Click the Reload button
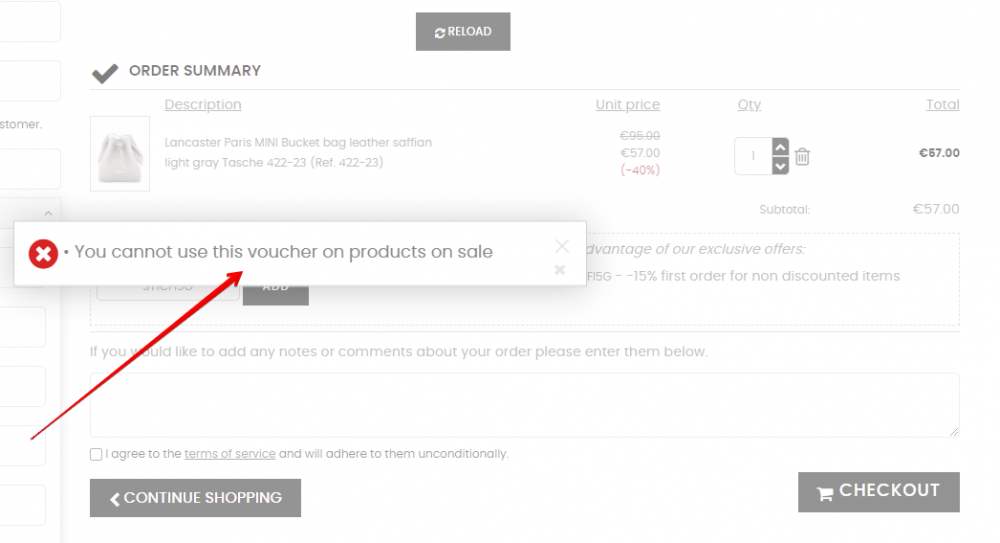 [463, 32]
